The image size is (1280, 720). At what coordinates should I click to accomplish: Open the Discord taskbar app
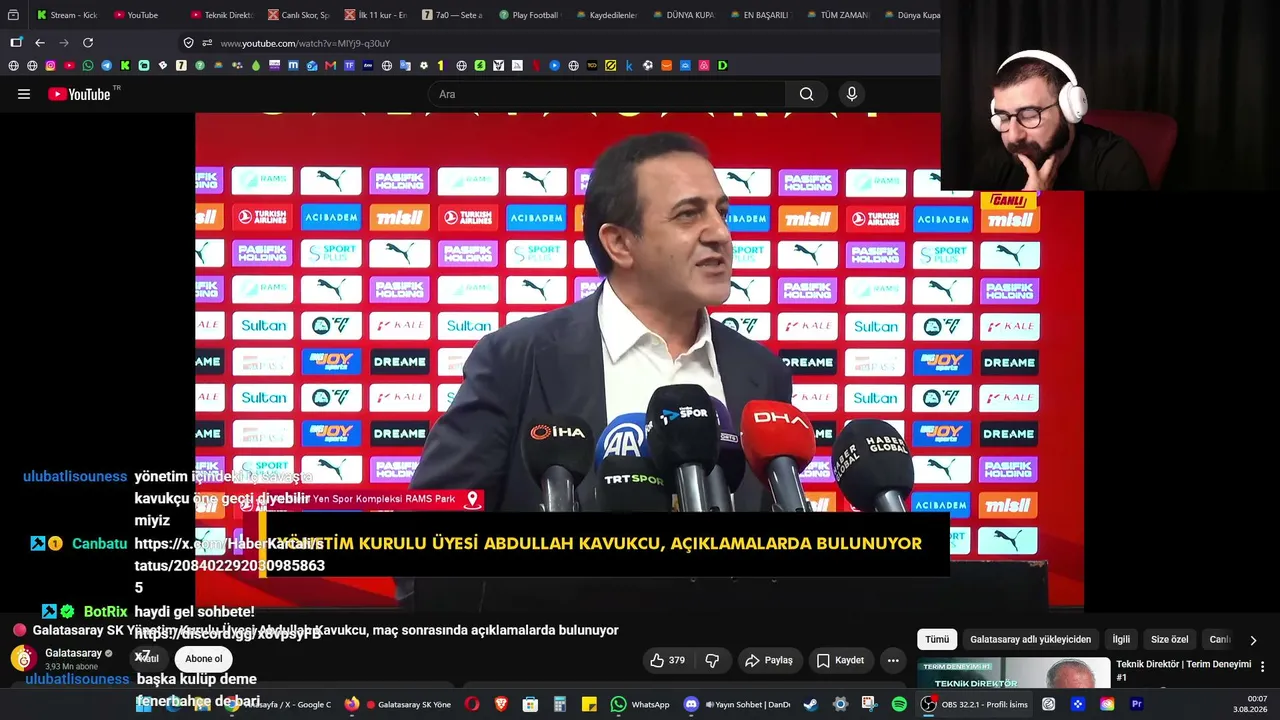pos(737,704)
